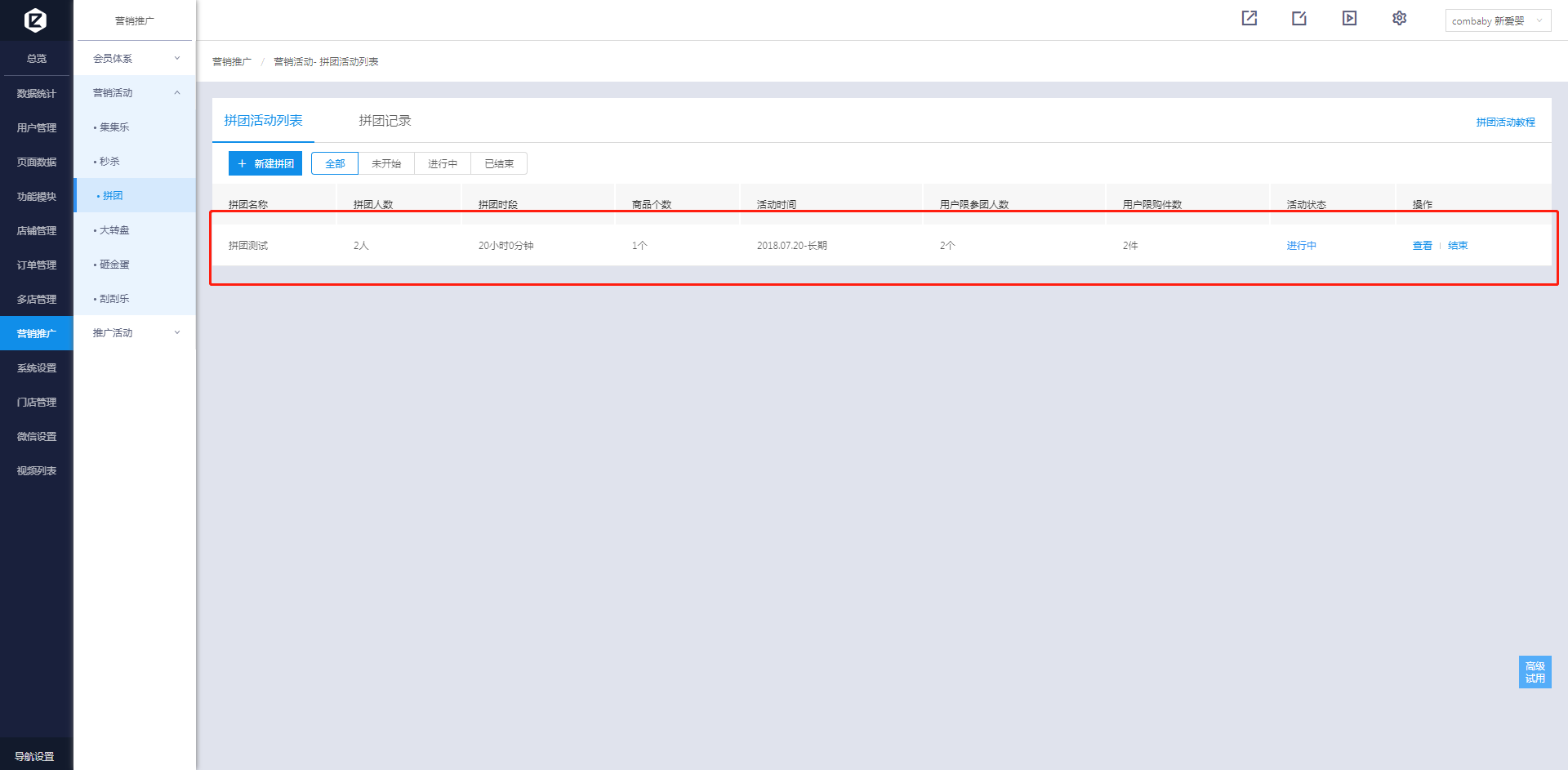Filter list by 已结束 status
The image size is (1568, 770).
[x=499, y=164]
